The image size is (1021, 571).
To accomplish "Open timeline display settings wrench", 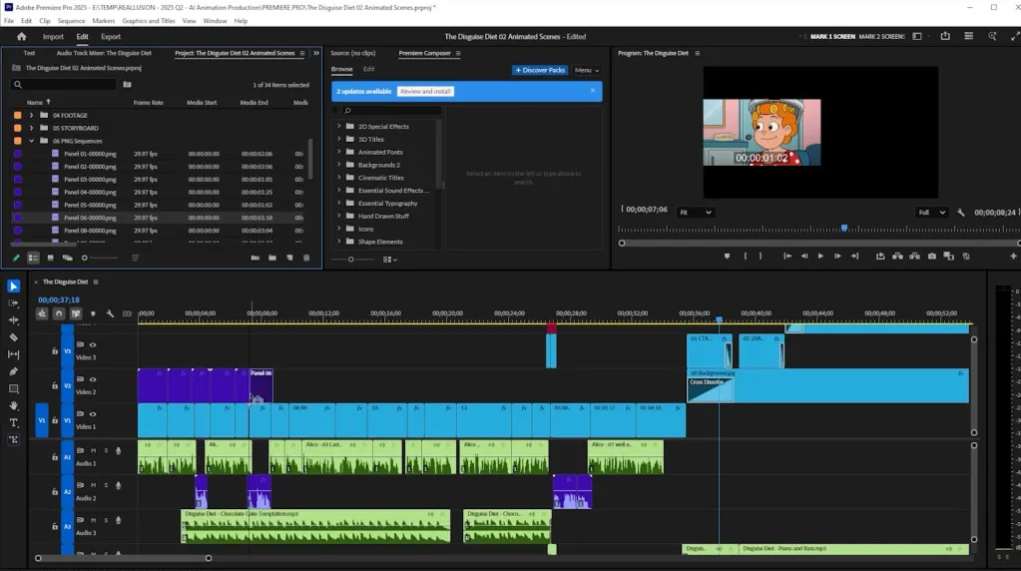I will (x=110, y=314).
